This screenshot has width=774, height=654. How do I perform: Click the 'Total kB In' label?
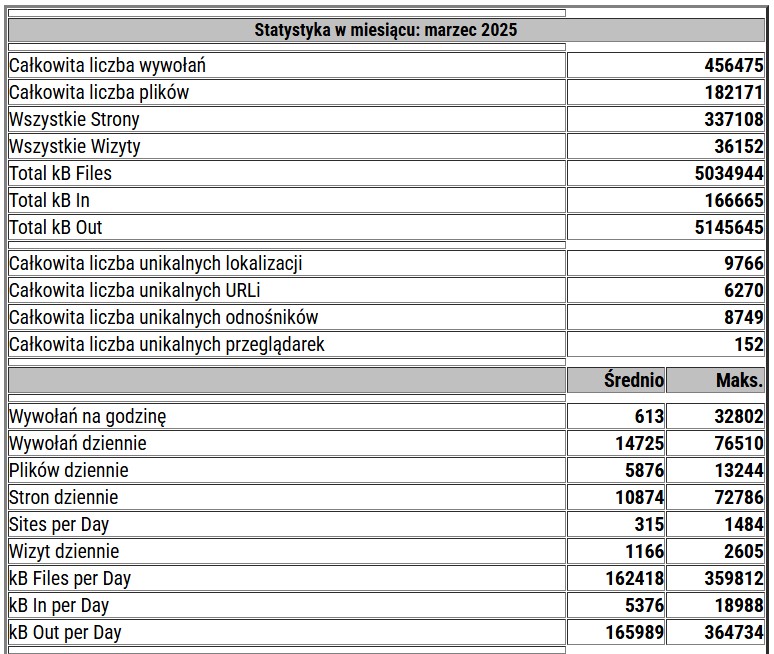click(49, 200)
